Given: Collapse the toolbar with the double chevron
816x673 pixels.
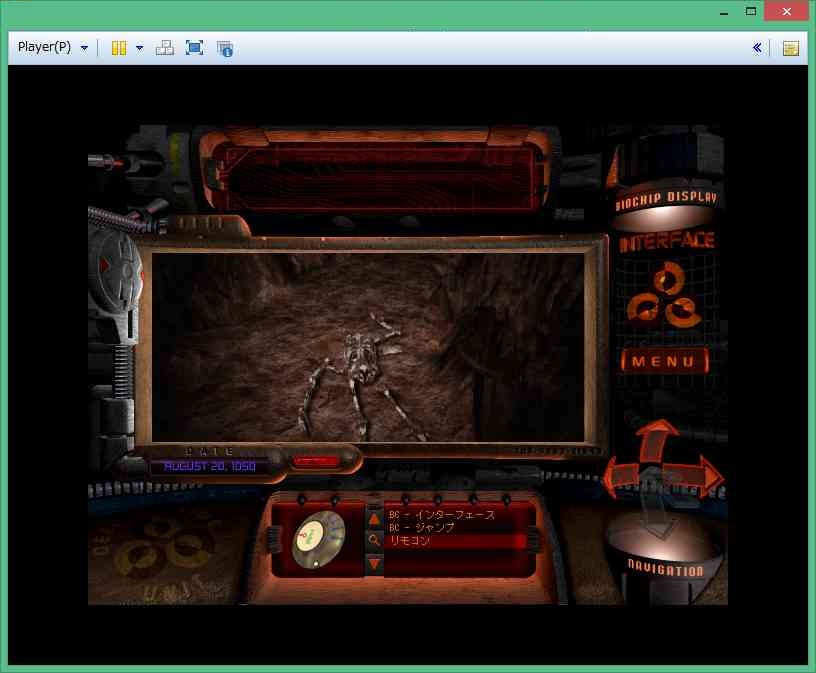Looking at the screenshot, I should pos(757,48).
